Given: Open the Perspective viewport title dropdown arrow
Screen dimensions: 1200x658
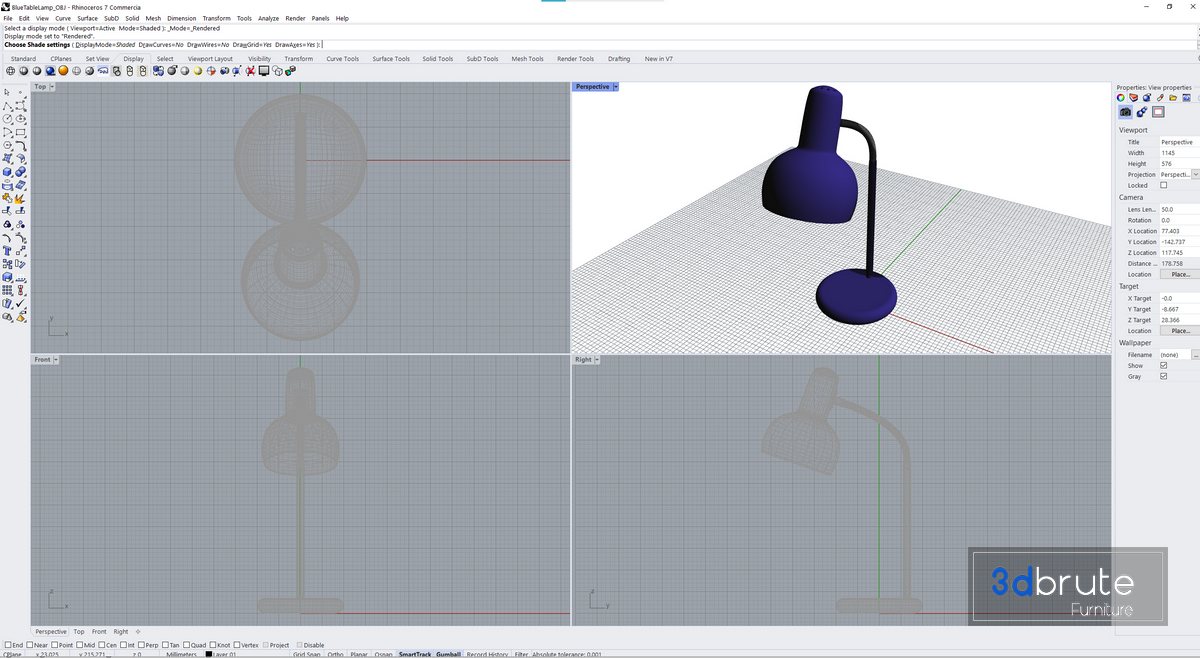Looking at the screenshot, I should pos(616,87).
